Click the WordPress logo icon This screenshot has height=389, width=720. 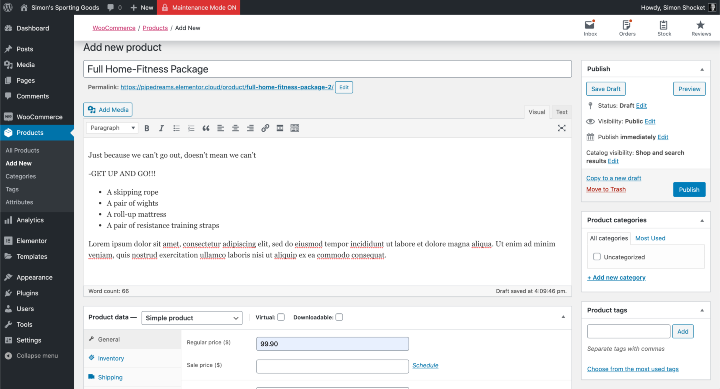point(8,7)
